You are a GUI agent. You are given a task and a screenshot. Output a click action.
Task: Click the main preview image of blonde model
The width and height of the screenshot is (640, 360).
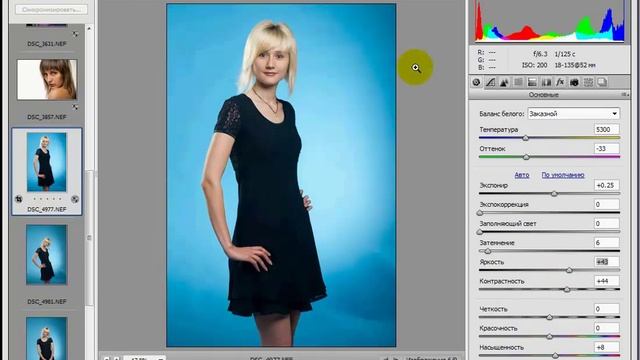pyautogui.click(x=281, y=176)
